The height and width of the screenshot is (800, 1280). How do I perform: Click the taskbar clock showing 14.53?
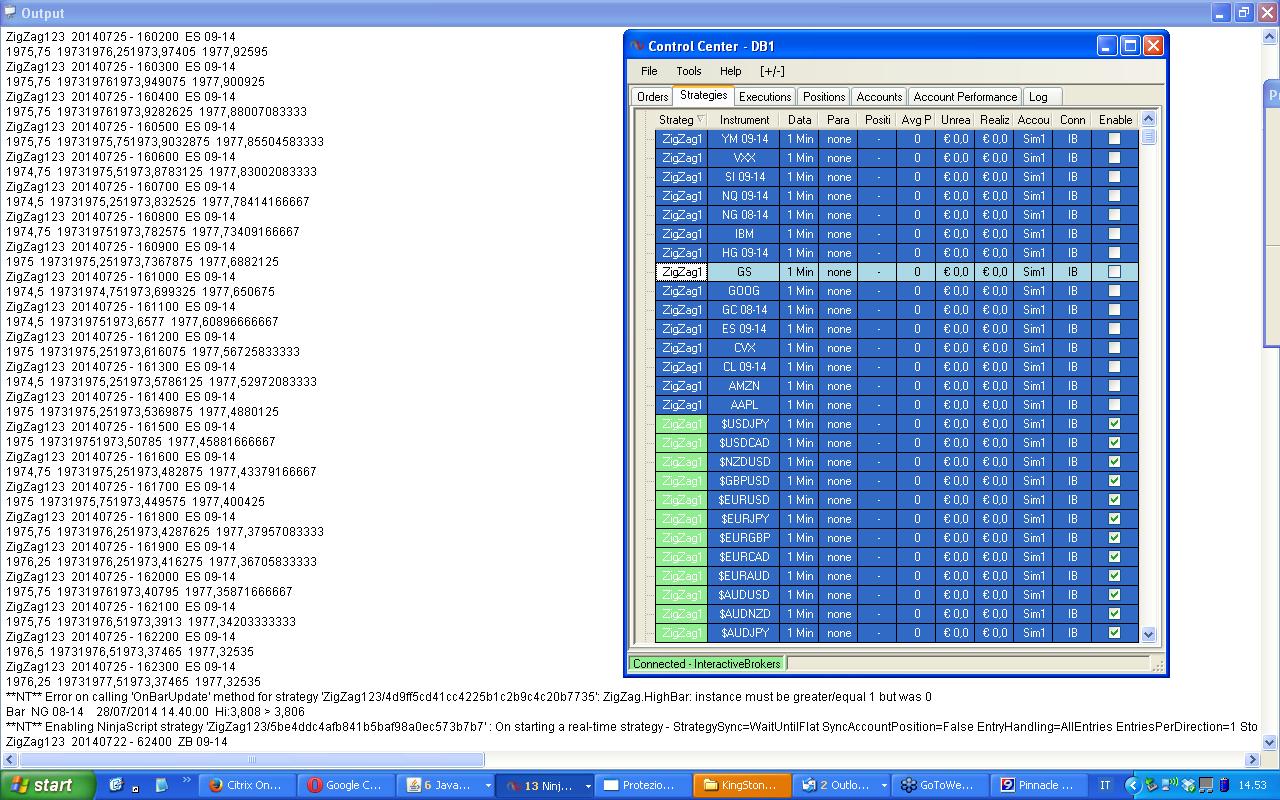1252,786
